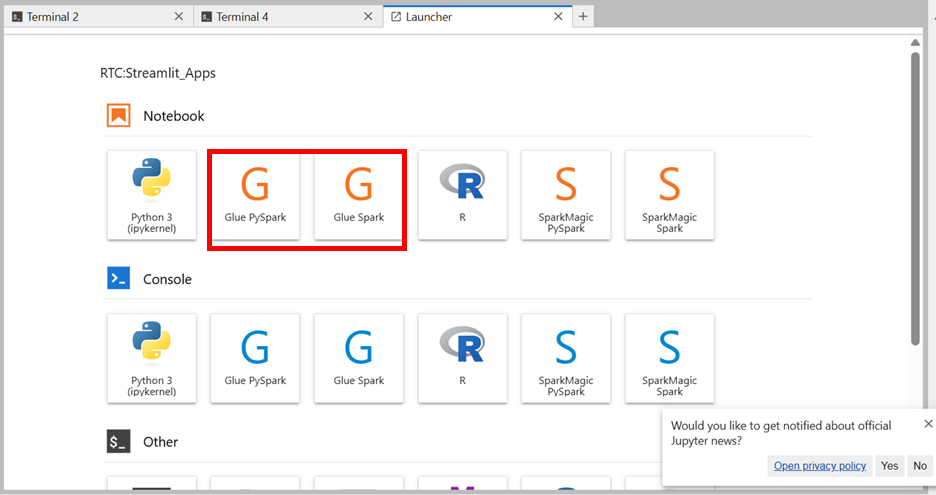This screenshot has height=495, width=936.
Task: Create a Glue PySpark notebook
Action: coord(255,195)
